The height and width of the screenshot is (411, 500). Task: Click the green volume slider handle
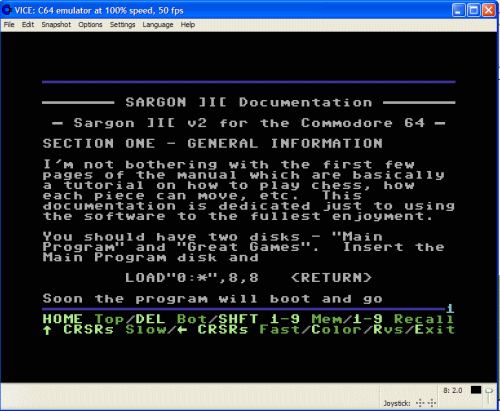[489, 390]
